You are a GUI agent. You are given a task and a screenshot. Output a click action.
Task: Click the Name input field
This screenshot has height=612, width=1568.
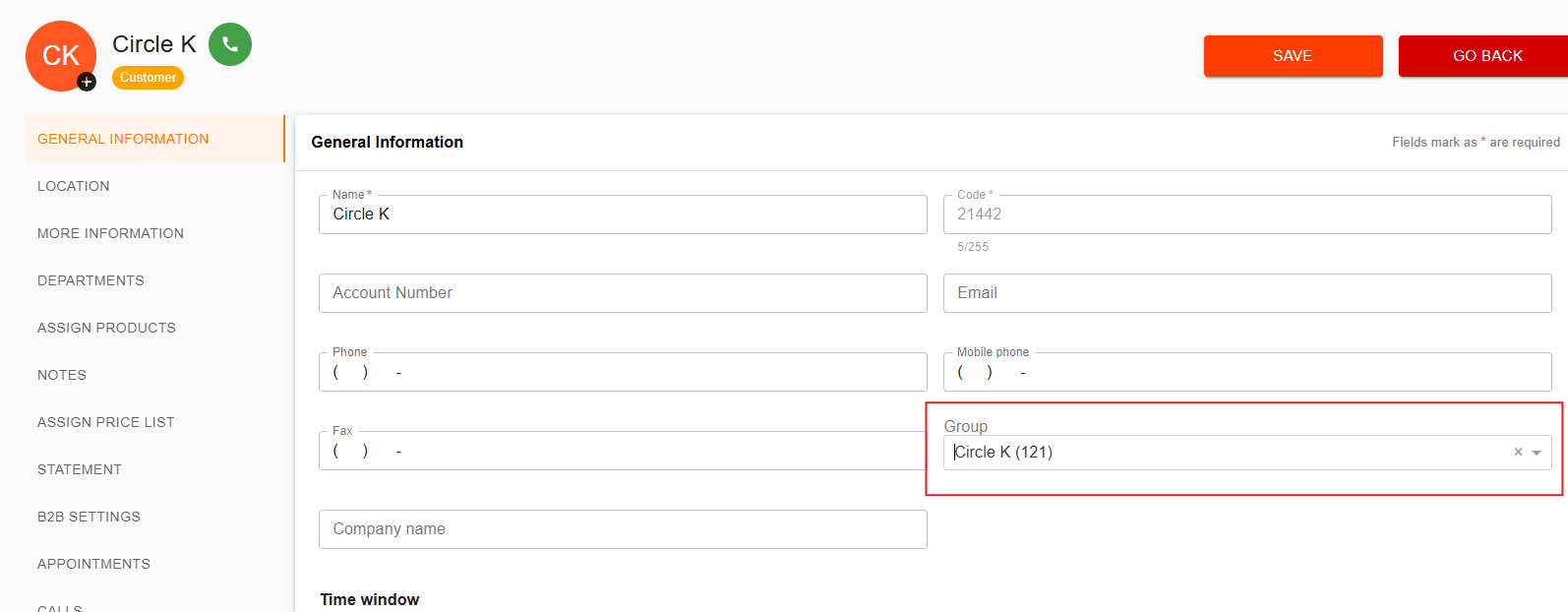(x=623, y=214)
